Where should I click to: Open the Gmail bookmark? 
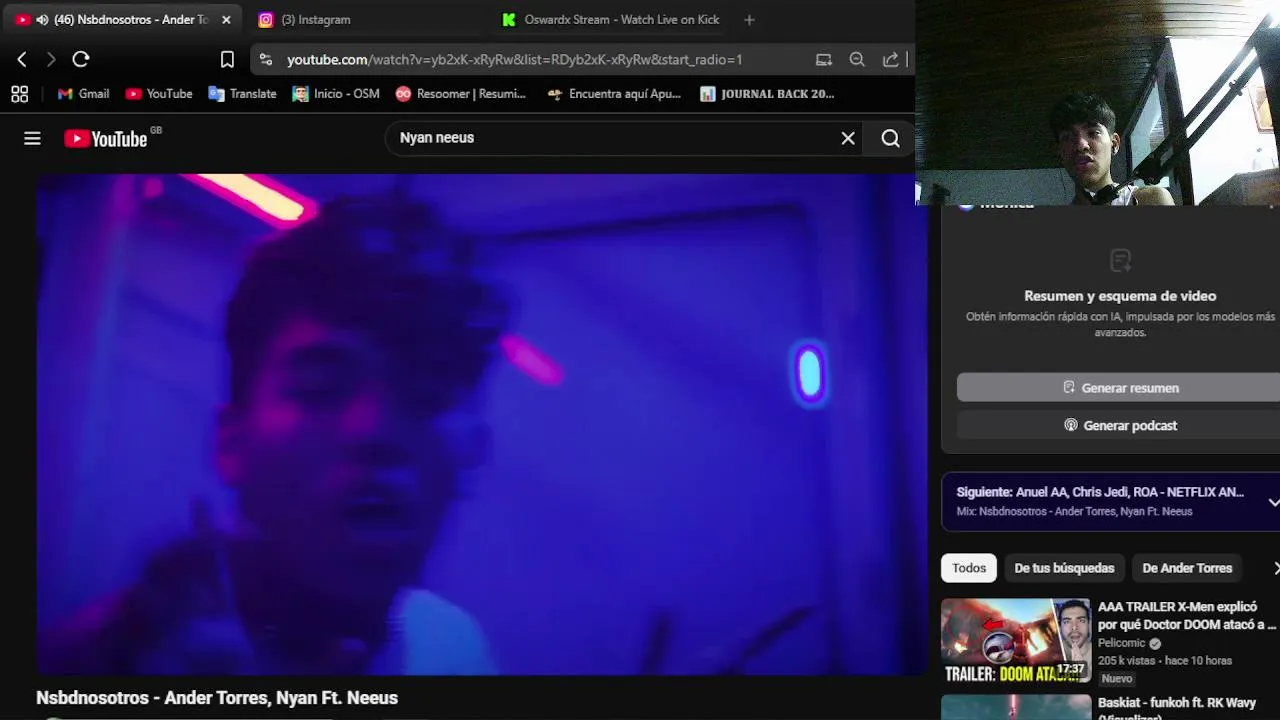click(x=83, y=94)
